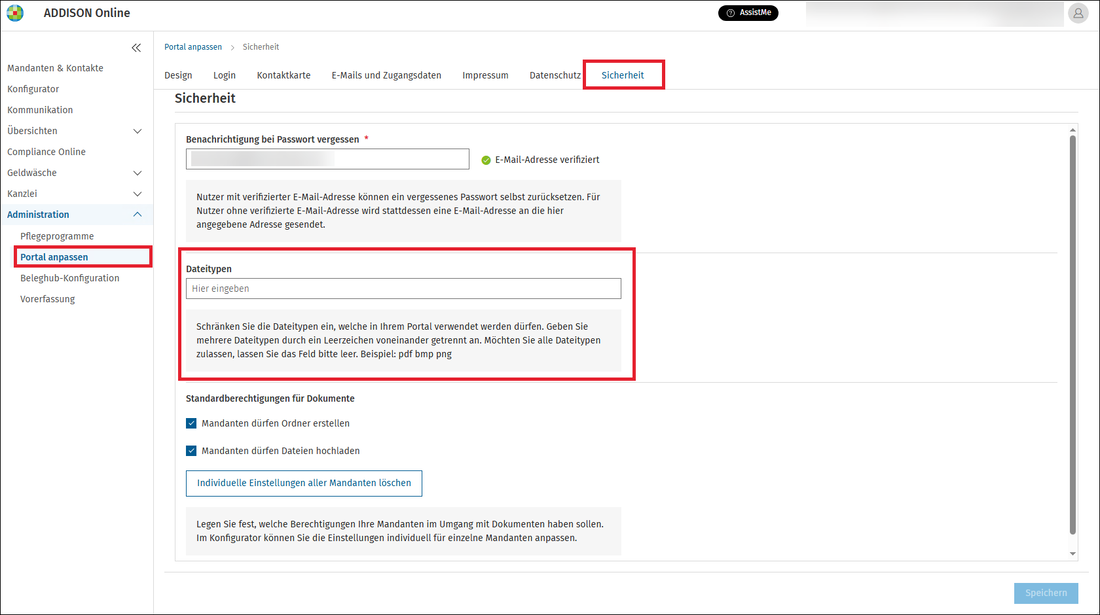Screen dimensions: 1100x615
Task: Select Pflegeprogramme under Administration
Action: [x=57, y=236]
